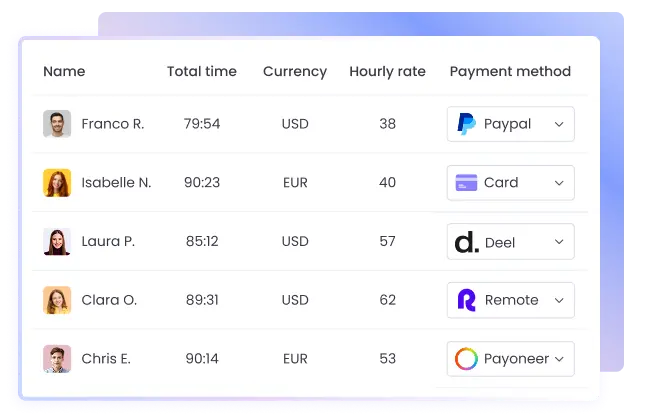648x420 pixels.
Task: Open the Card payment dropdown chevron
Action: [559, 183]
